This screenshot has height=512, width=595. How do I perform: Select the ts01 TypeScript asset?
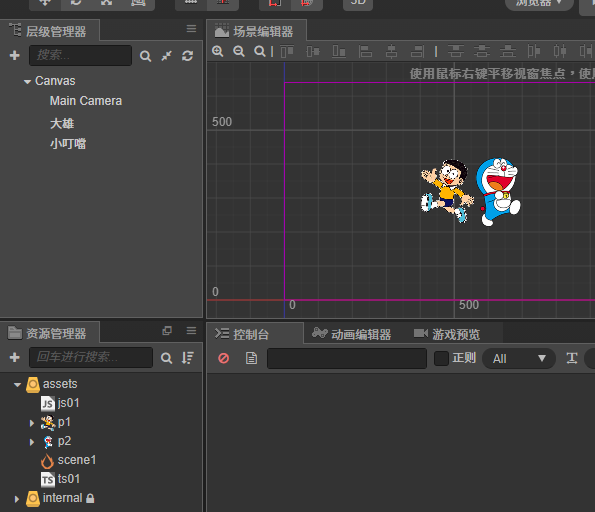69,479
